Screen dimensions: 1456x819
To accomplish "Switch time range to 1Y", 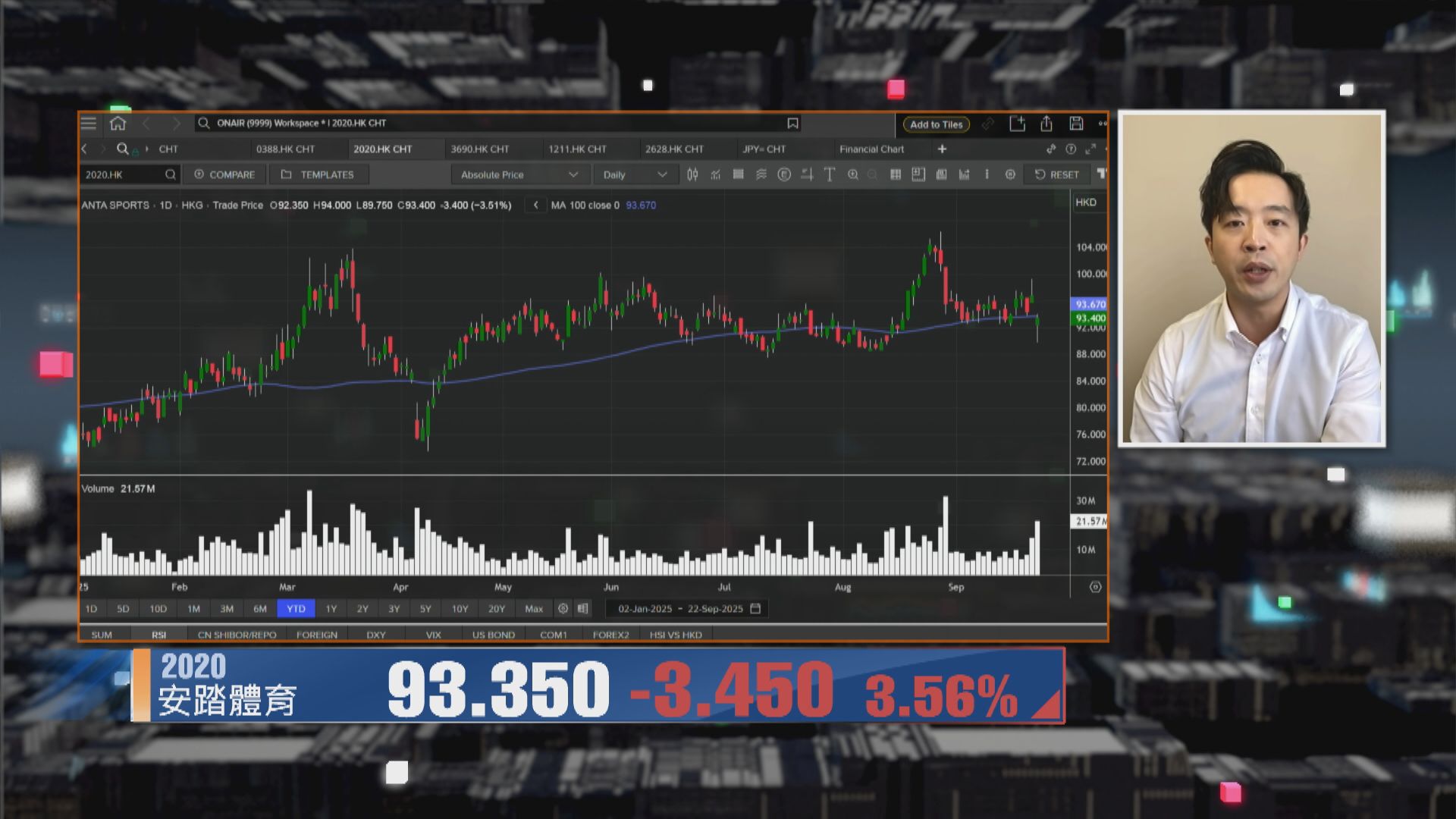I will click(x=331, y=608).
